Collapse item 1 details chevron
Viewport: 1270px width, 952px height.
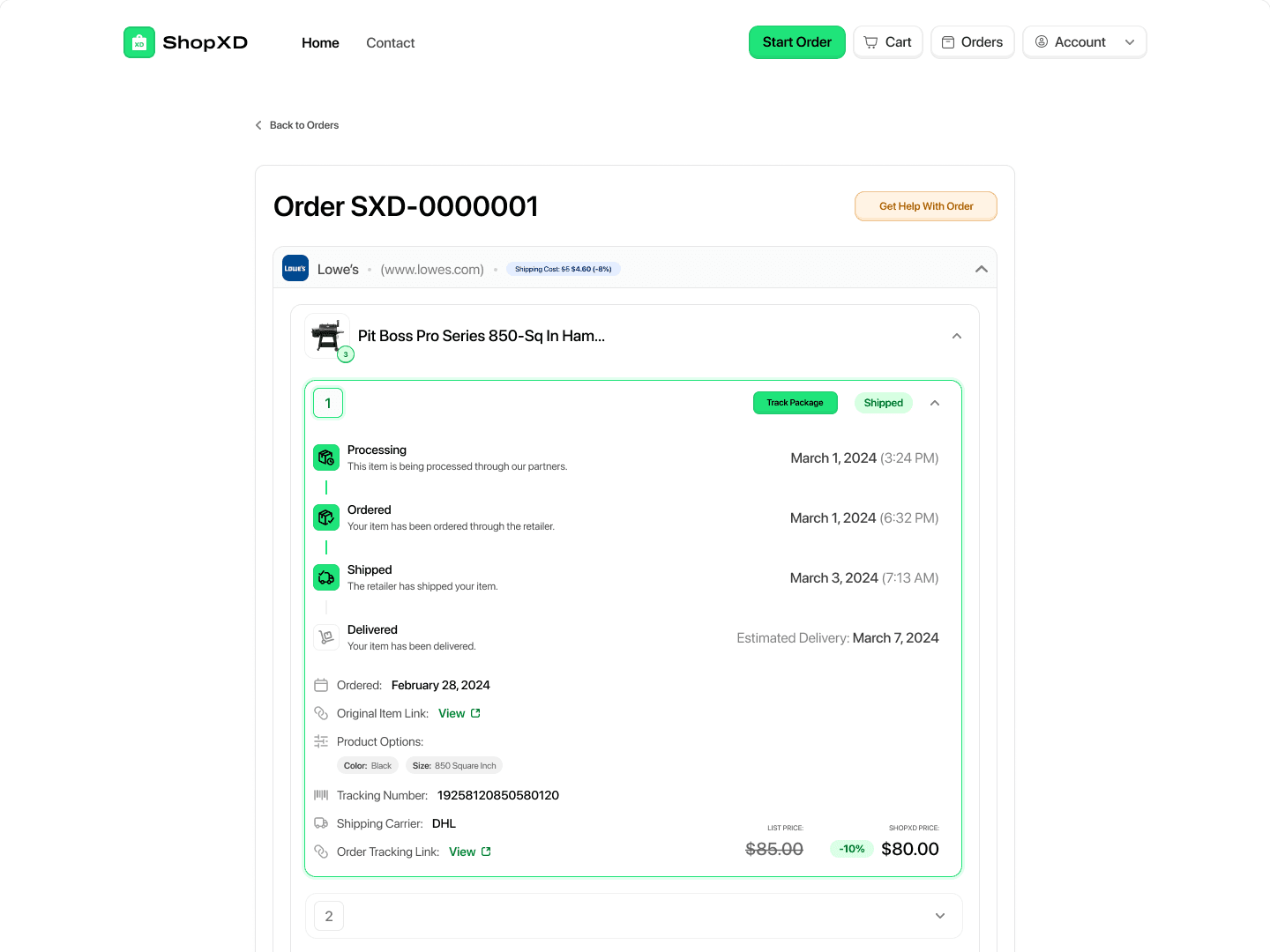tap(935, 403)
